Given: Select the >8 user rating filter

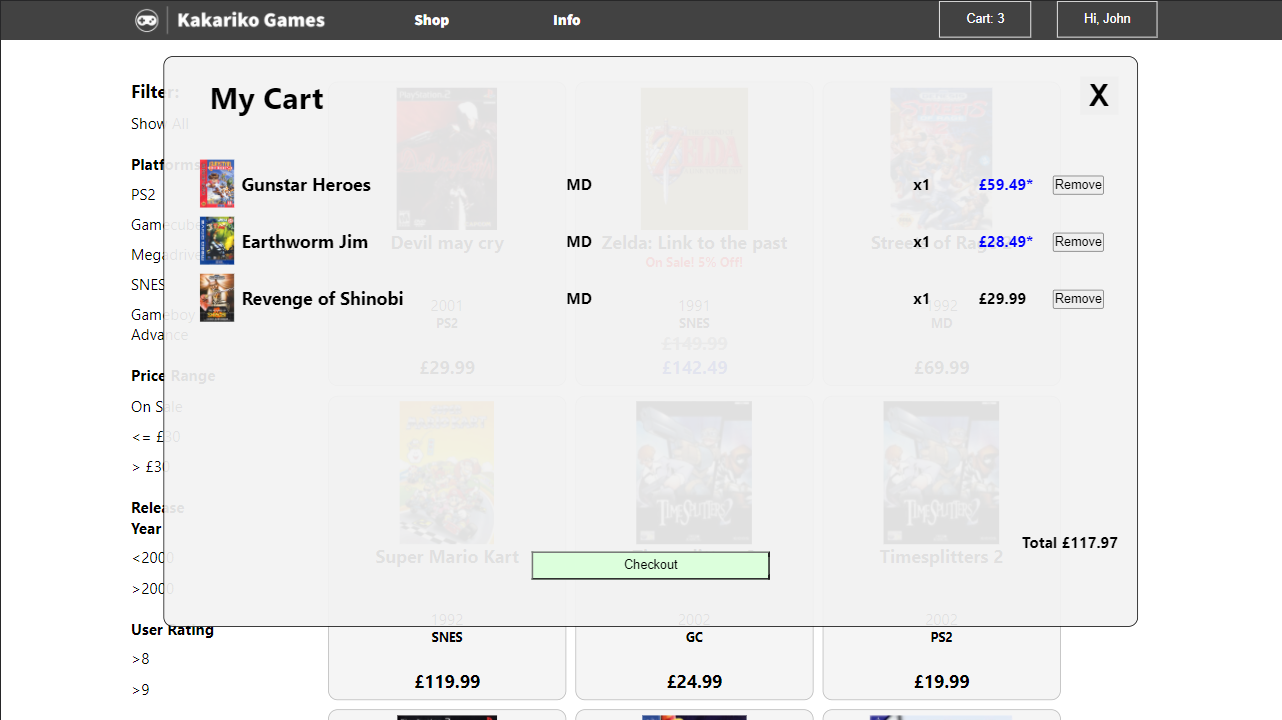Looking at the screenshot, I should coord(140,659).
